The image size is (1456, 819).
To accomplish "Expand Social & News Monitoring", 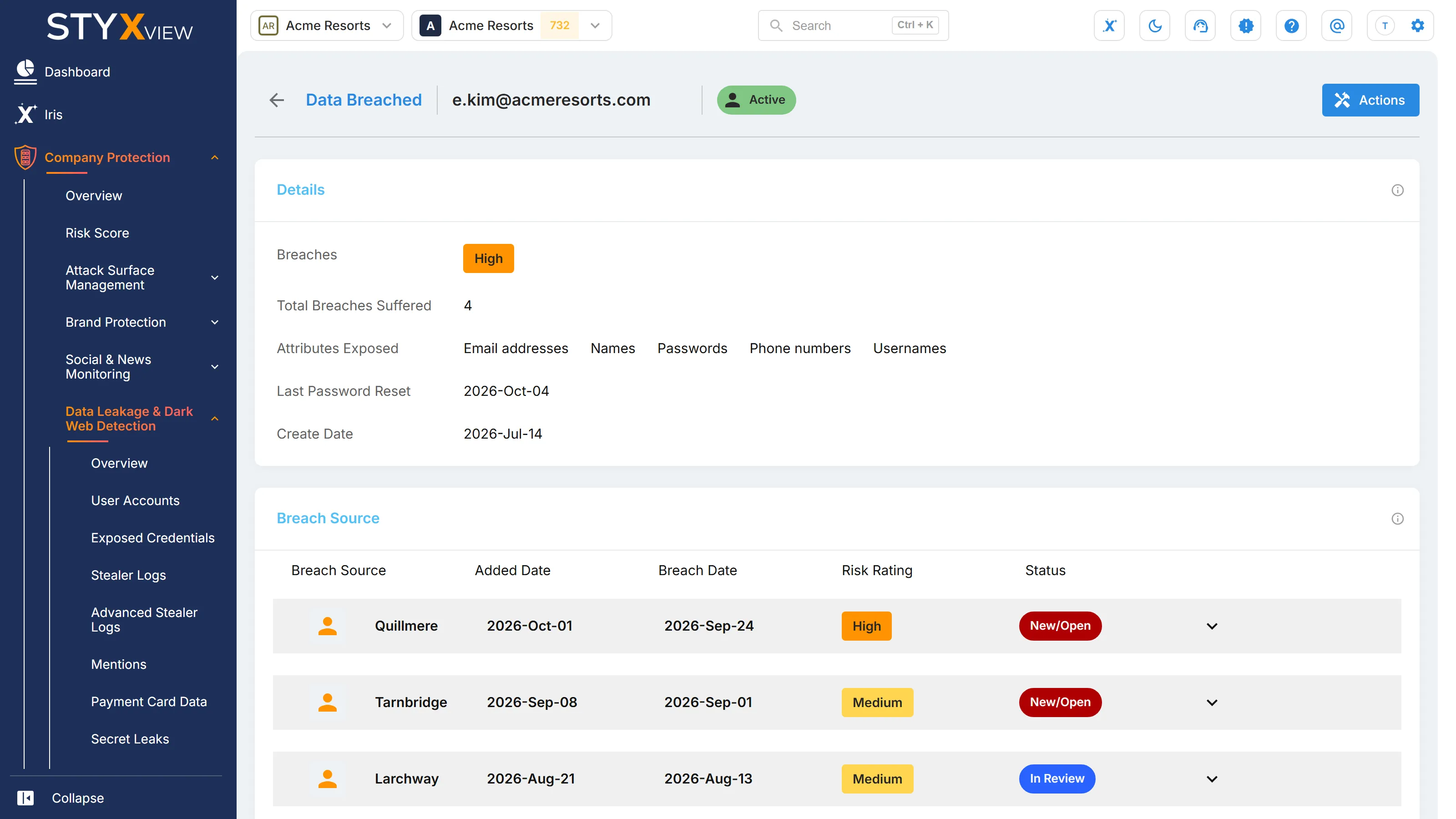I will 215,367.
